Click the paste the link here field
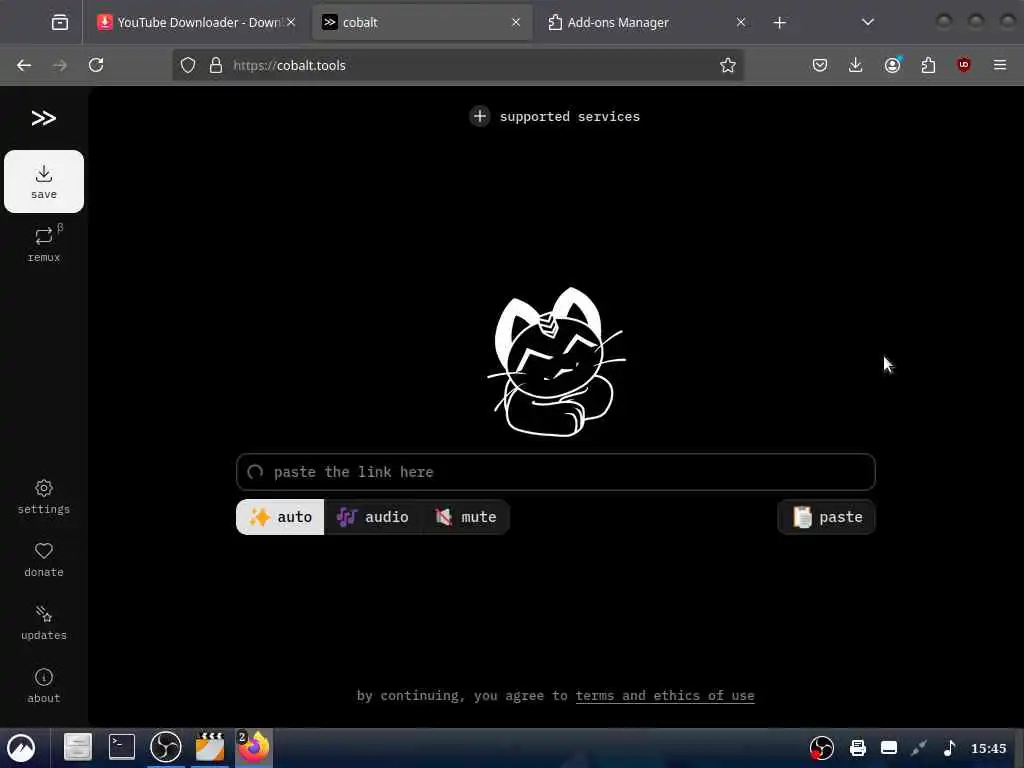This screenshot has height=768, width=1024. pos(555,472)
